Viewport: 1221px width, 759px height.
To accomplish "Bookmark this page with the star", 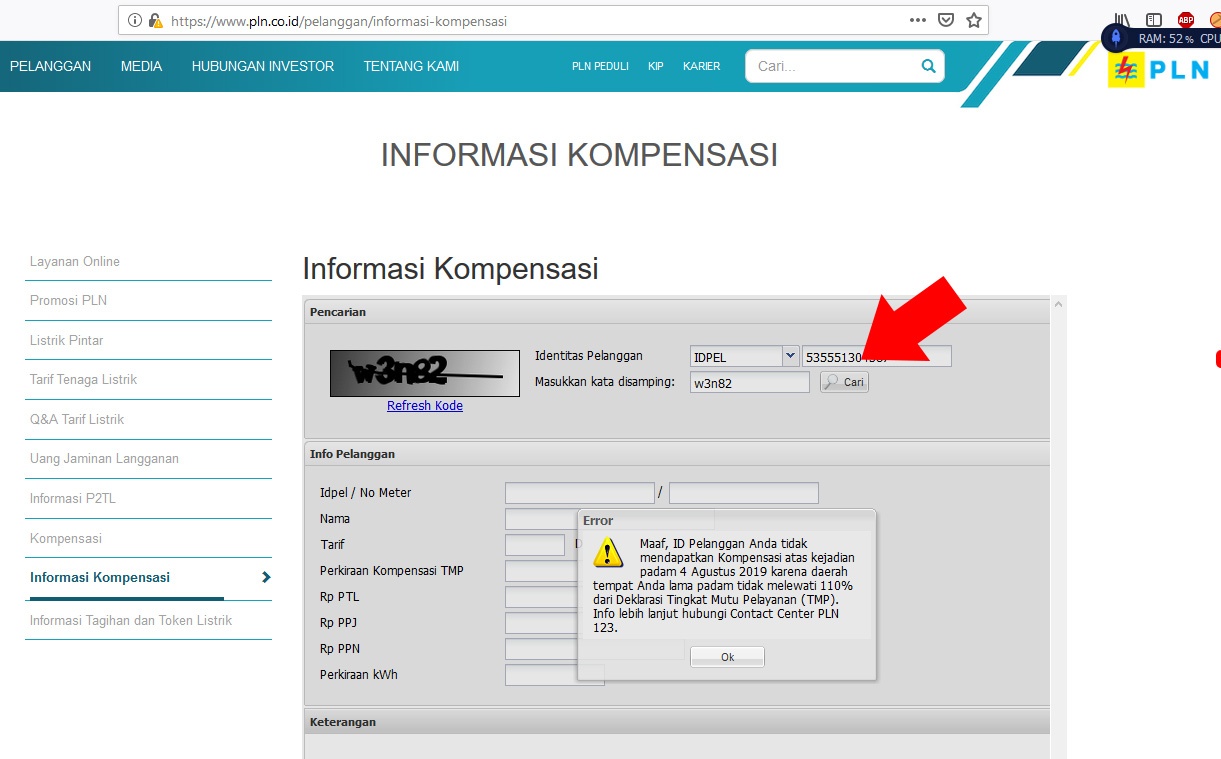I will 974,20.
